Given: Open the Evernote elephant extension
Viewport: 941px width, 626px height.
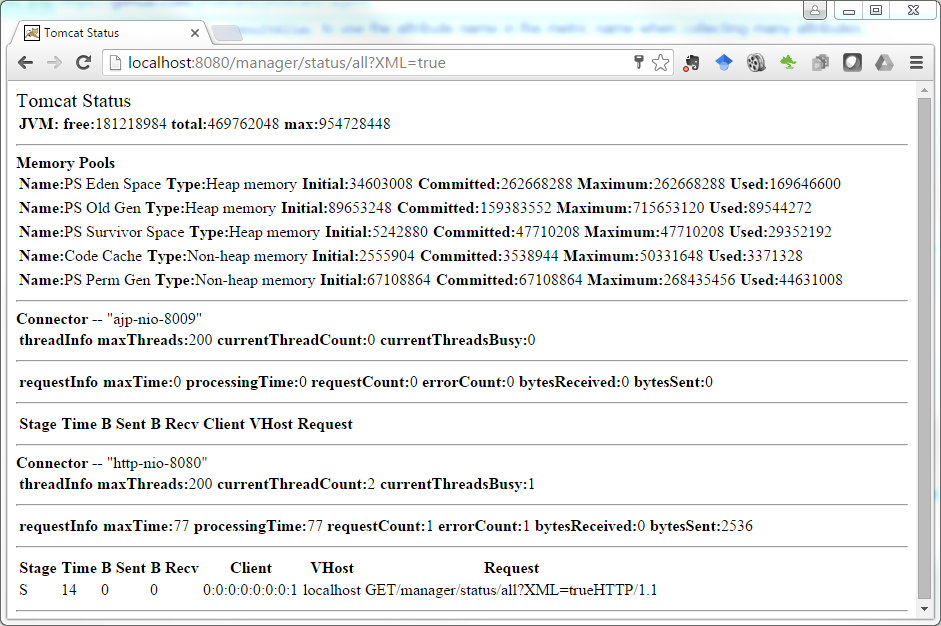Looking at the screenshot, I should (691, 62).
